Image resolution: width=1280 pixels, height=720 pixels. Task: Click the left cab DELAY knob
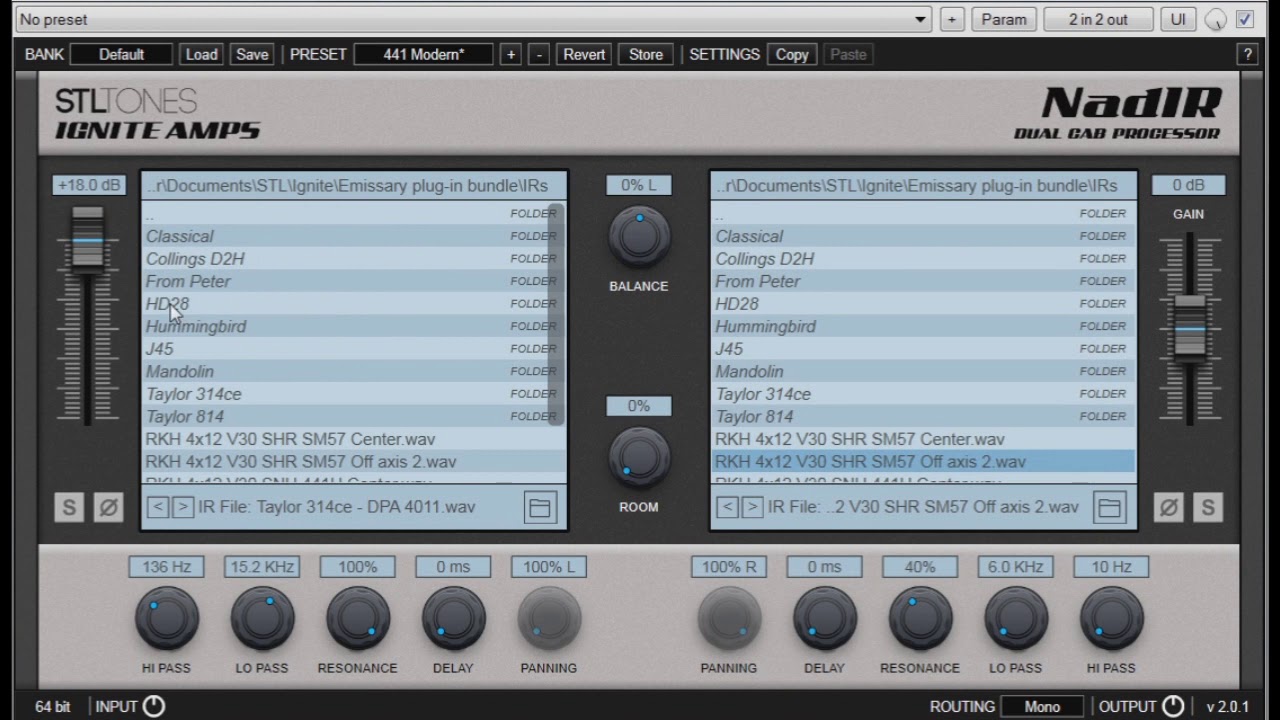click(x=453, y=618)
